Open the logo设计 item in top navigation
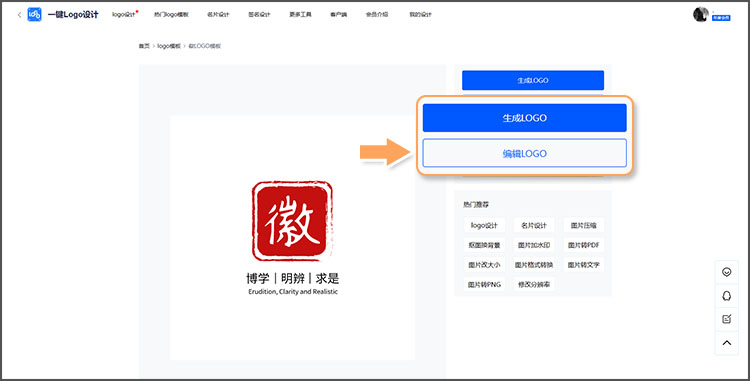 (124, 14)
